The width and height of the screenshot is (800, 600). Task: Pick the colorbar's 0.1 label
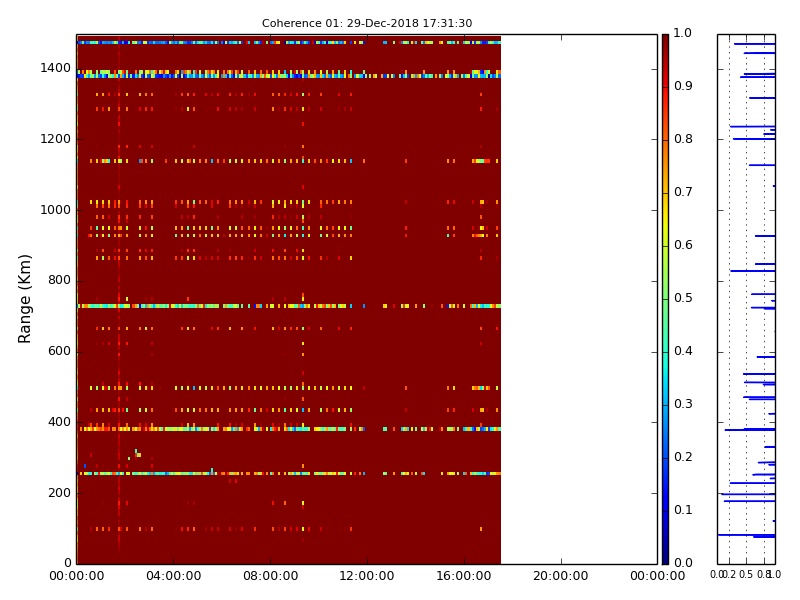pyautogui.click(x=683, y=510)
